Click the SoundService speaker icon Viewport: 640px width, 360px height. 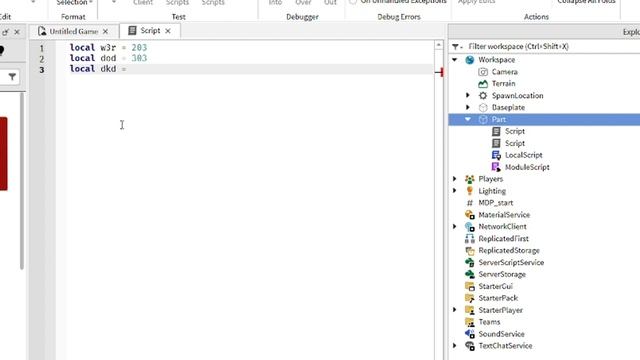click(x=470, y=334)
